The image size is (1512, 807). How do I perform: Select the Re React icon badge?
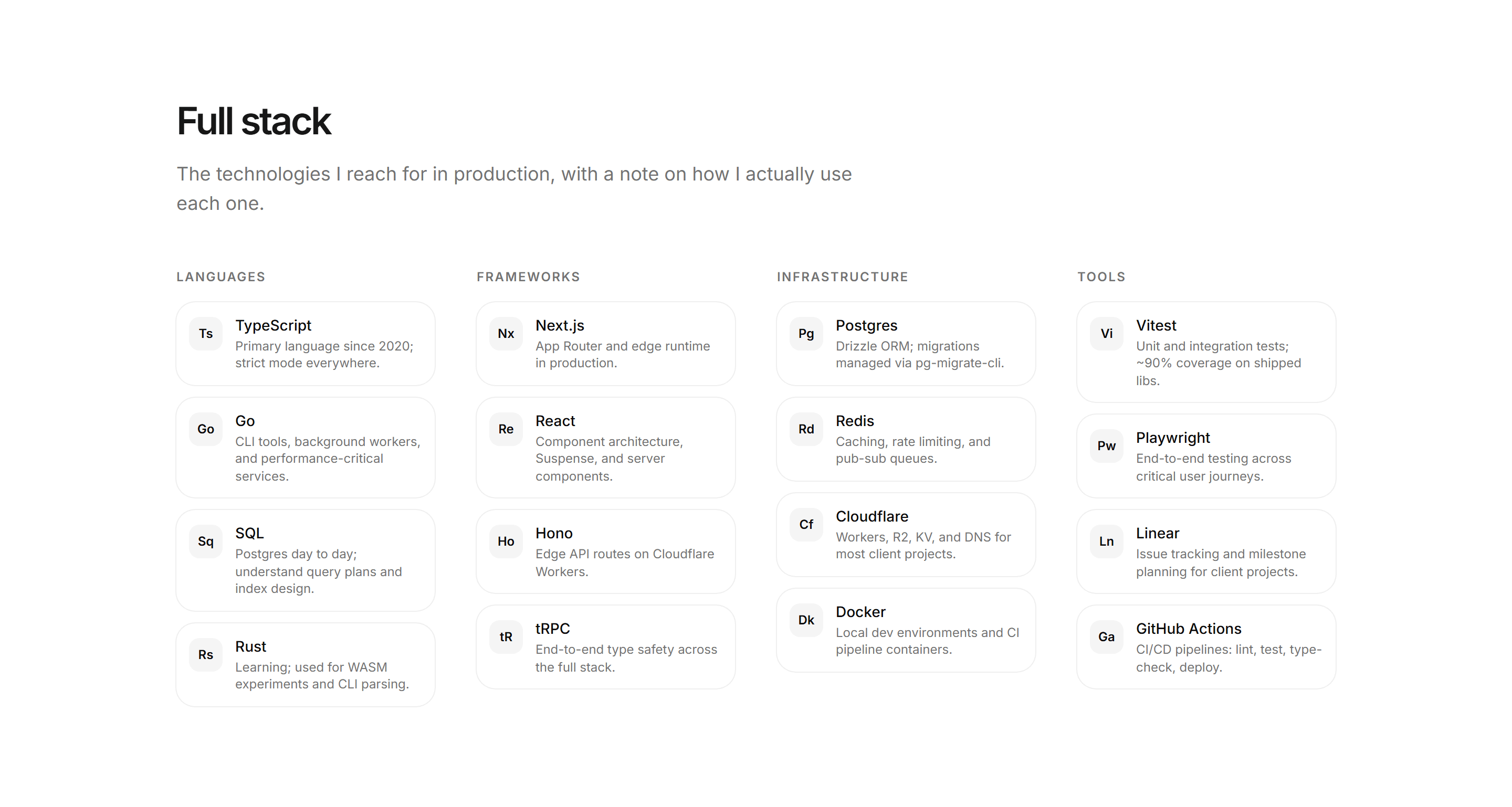pos(506,429)
